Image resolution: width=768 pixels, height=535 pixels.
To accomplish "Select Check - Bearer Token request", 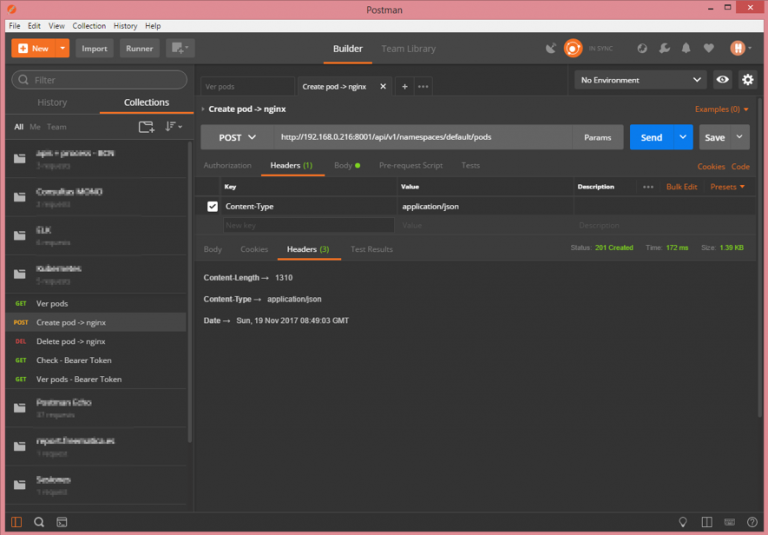I will 96,361.
